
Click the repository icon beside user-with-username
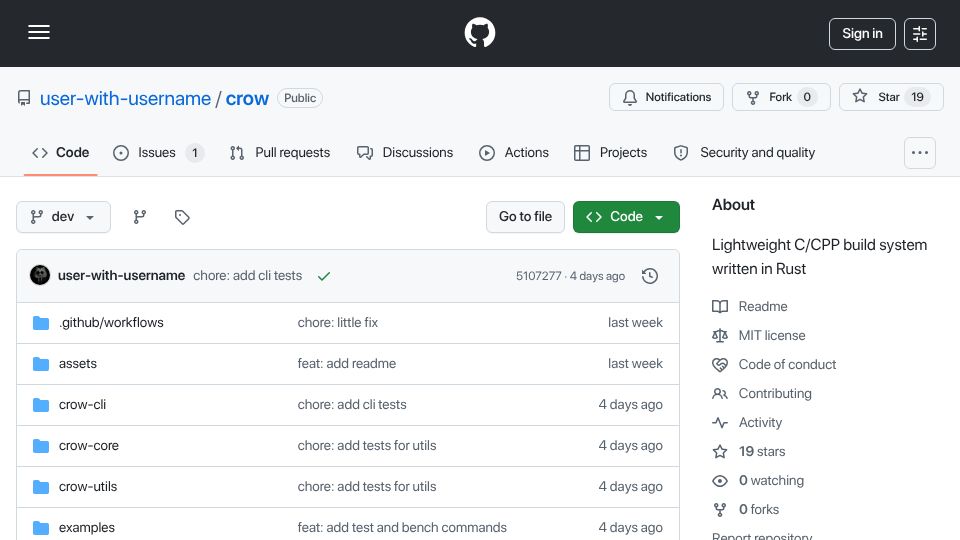[x=24, y=98]
